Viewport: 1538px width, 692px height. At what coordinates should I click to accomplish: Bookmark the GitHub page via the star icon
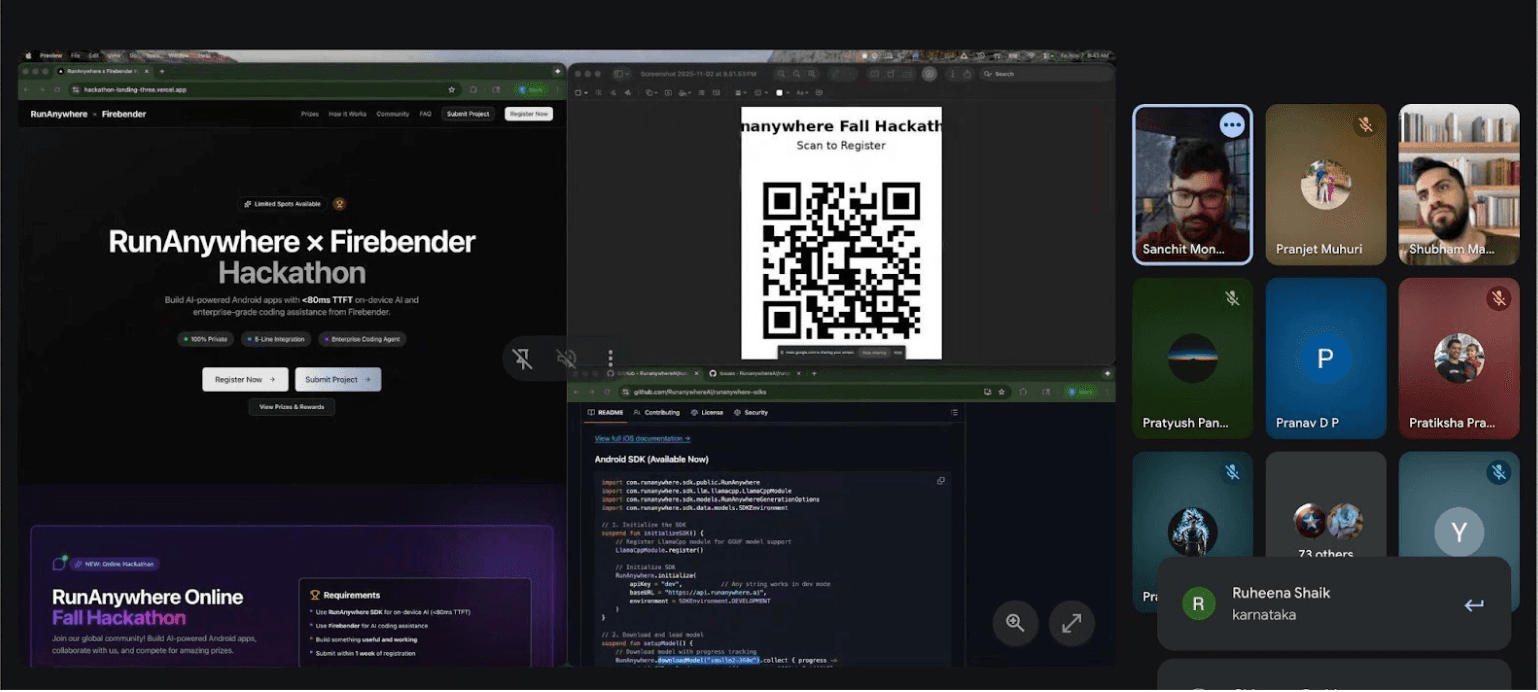pos(1003,392)
